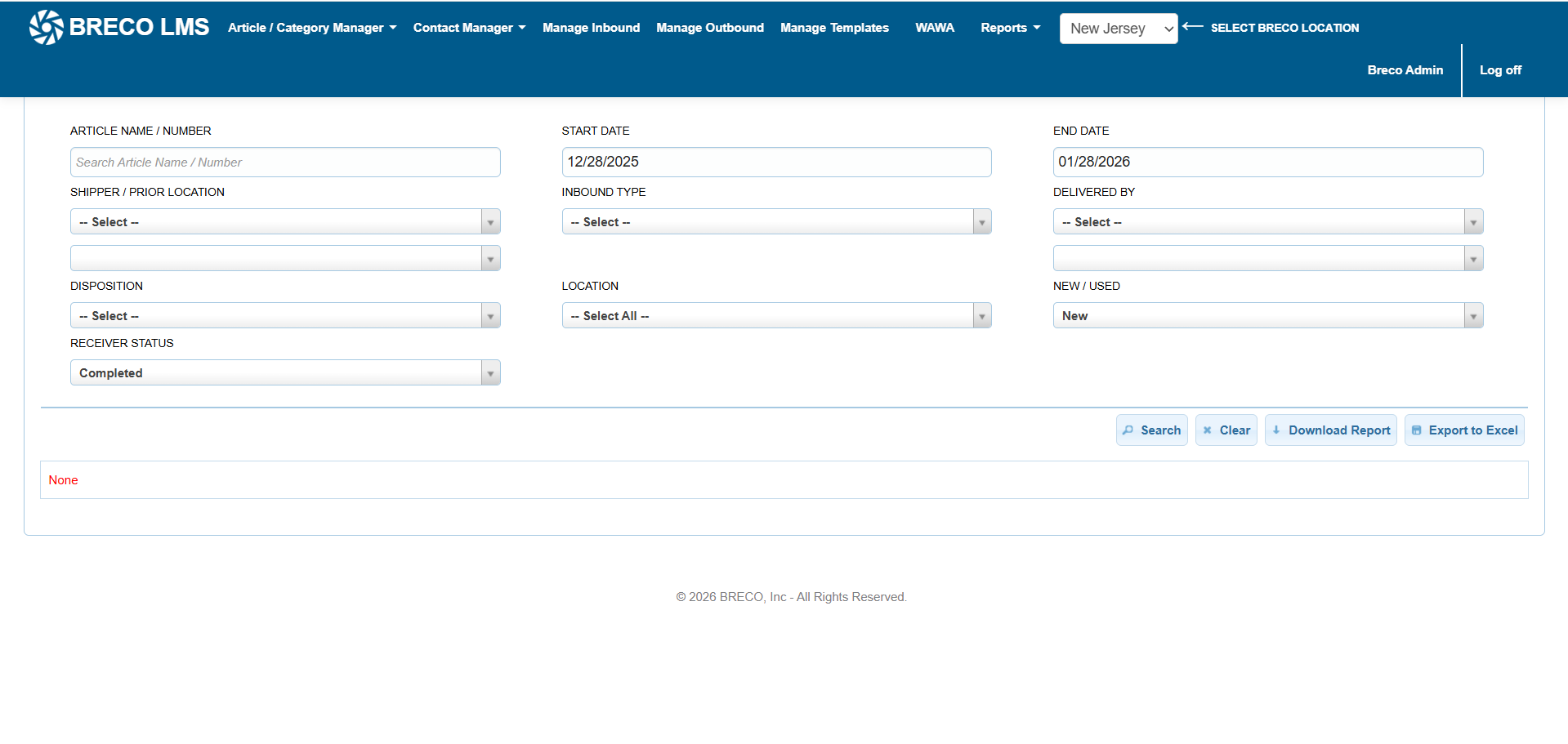Open Receiver Status dropdown showing Completed
1568x744 pixels.
(284, 373)
